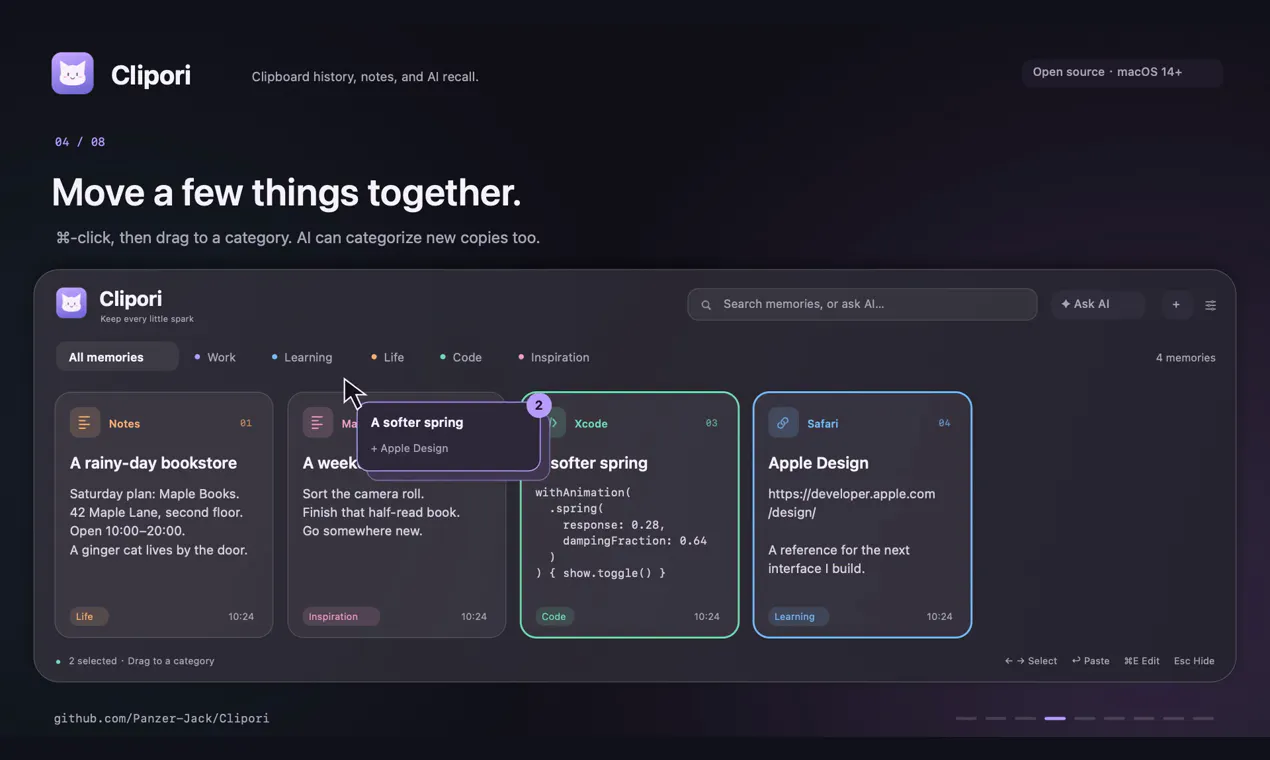Click the Clipori cat logo in page header
This screenshot has height=760, width=1270.
coord(72,73)
